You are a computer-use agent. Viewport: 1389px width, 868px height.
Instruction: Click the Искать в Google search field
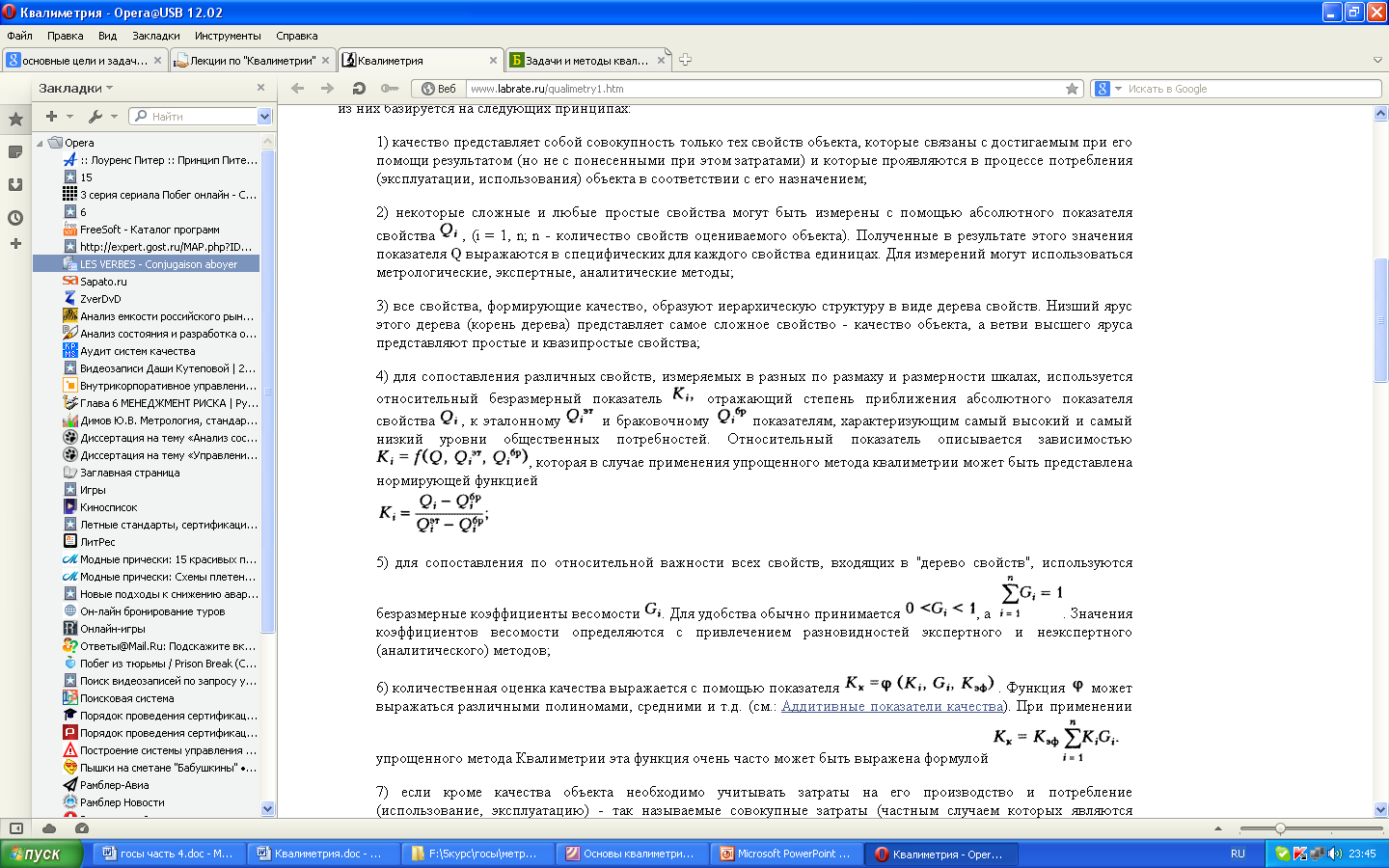[1252, 89]
